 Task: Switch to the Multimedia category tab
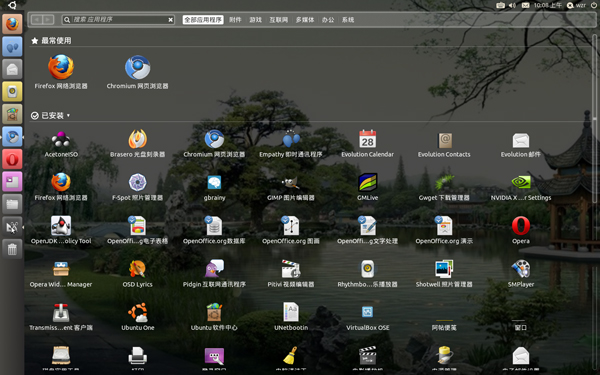pyautogui.click(x=305, y=20)
